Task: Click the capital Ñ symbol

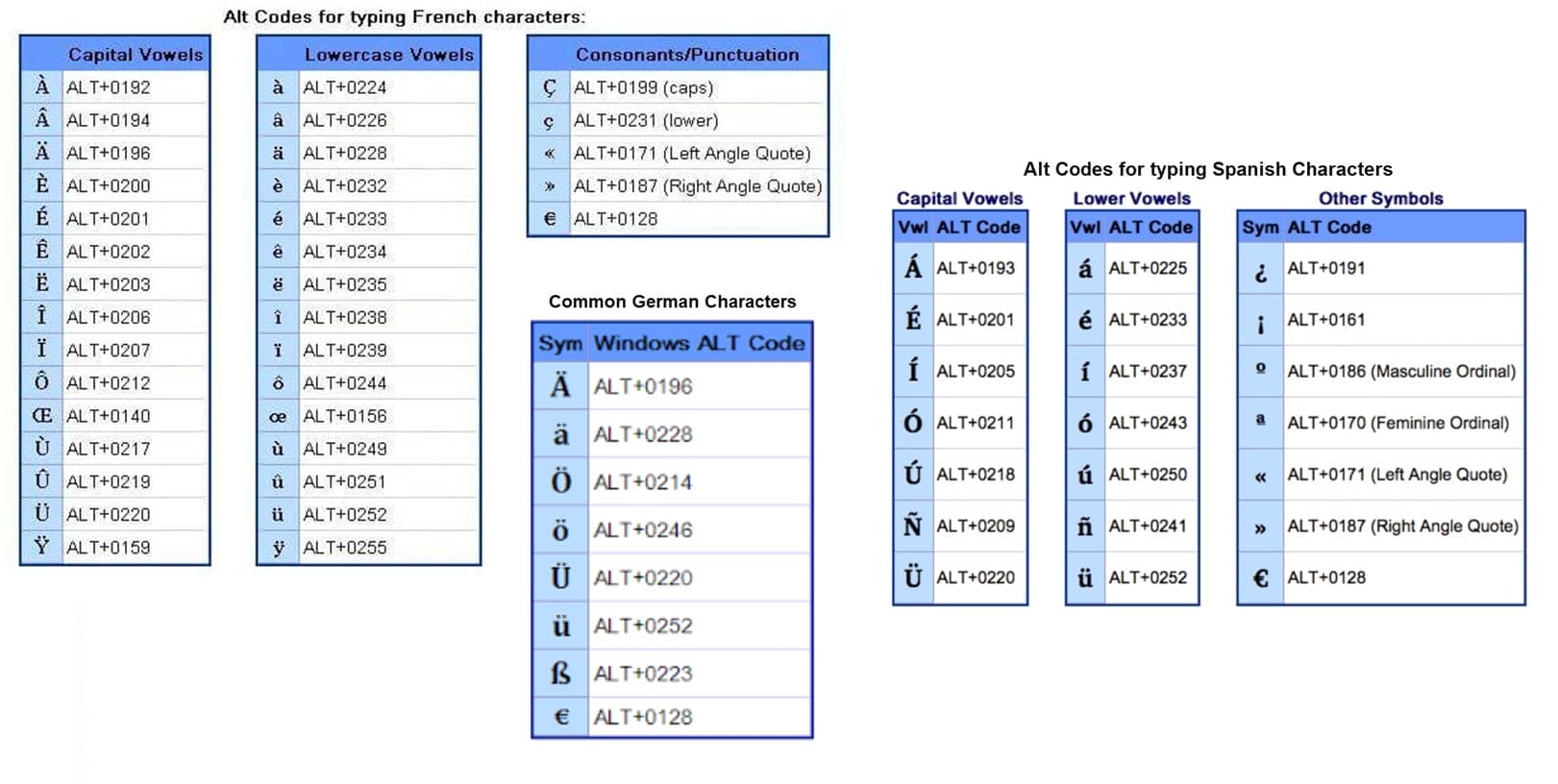Action: tap(912, 526)
